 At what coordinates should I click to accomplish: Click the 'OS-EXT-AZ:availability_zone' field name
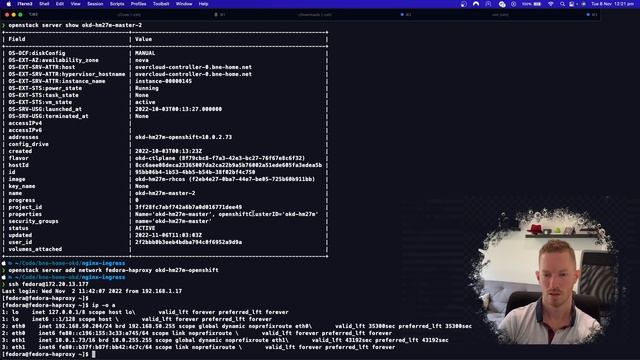(53, 60)
